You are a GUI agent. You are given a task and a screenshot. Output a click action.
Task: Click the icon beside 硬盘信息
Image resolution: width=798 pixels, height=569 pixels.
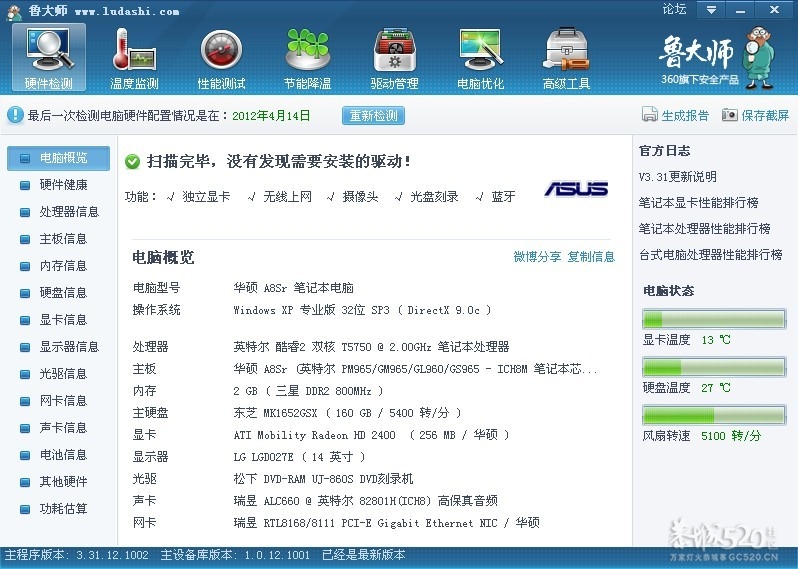[24, 293]
